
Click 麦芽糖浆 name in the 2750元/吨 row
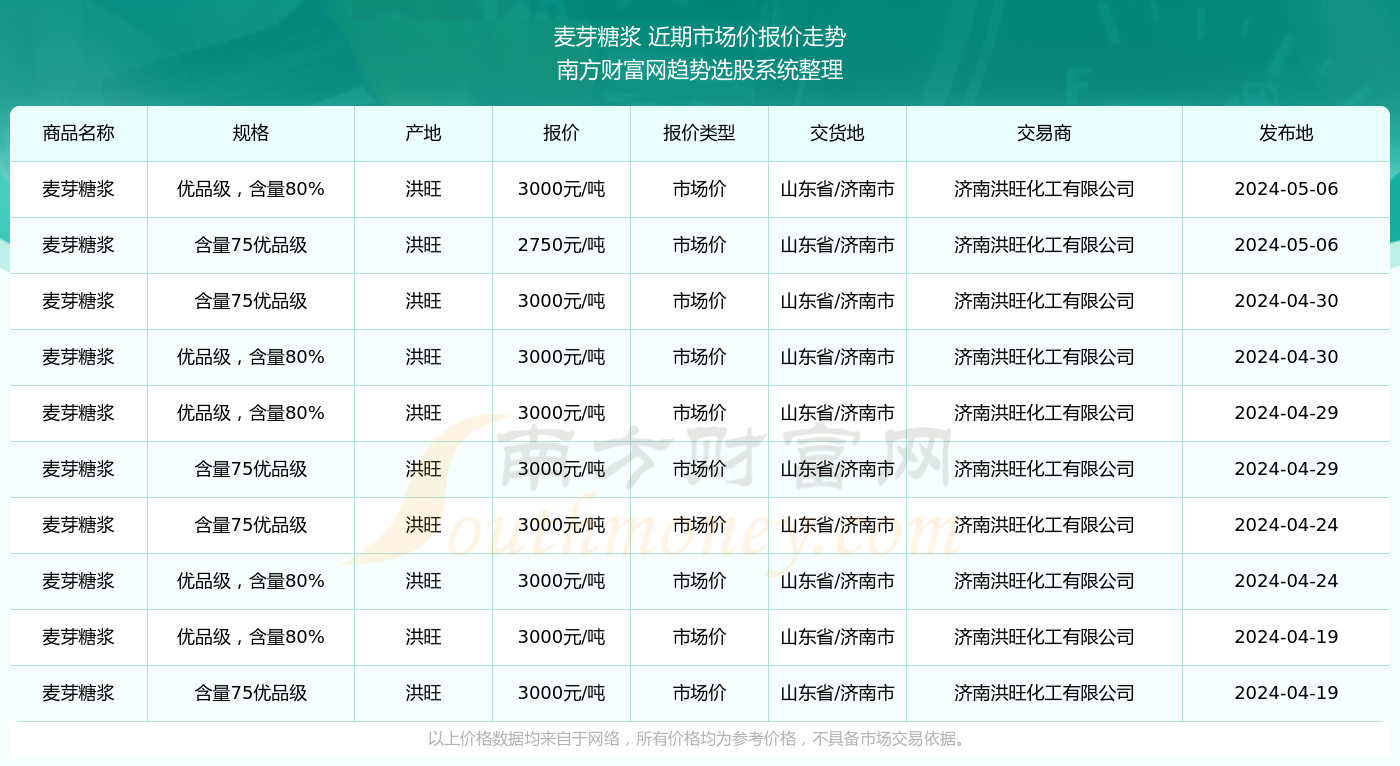[78, 245]
